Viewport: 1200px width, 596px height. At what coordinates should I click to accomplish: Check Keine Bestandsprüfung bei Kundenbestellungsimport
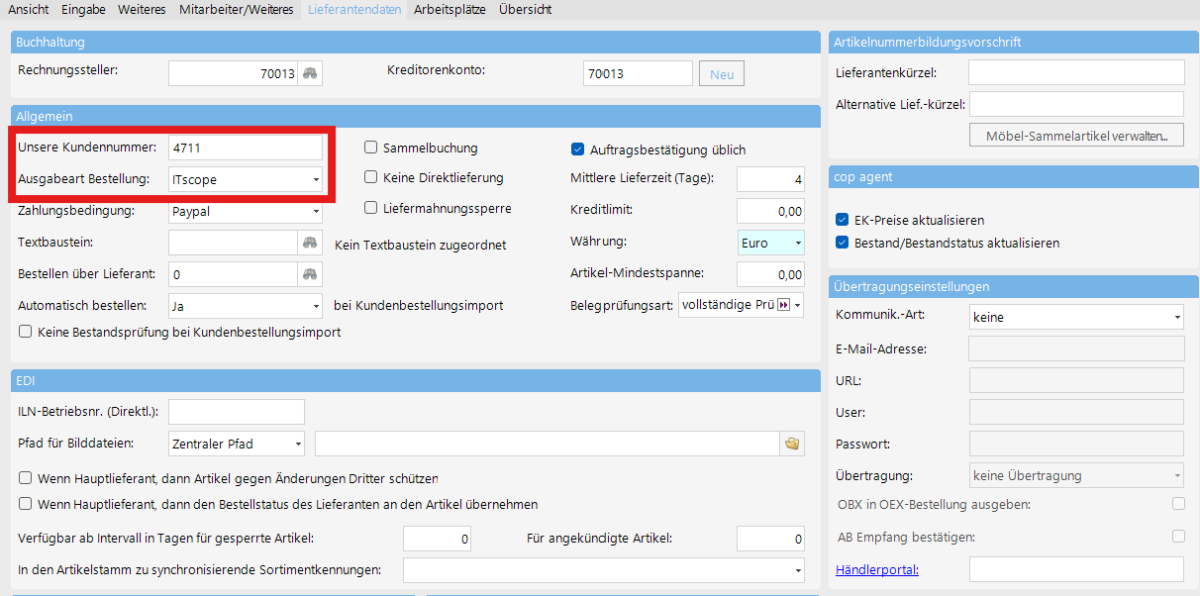(25, 332)
